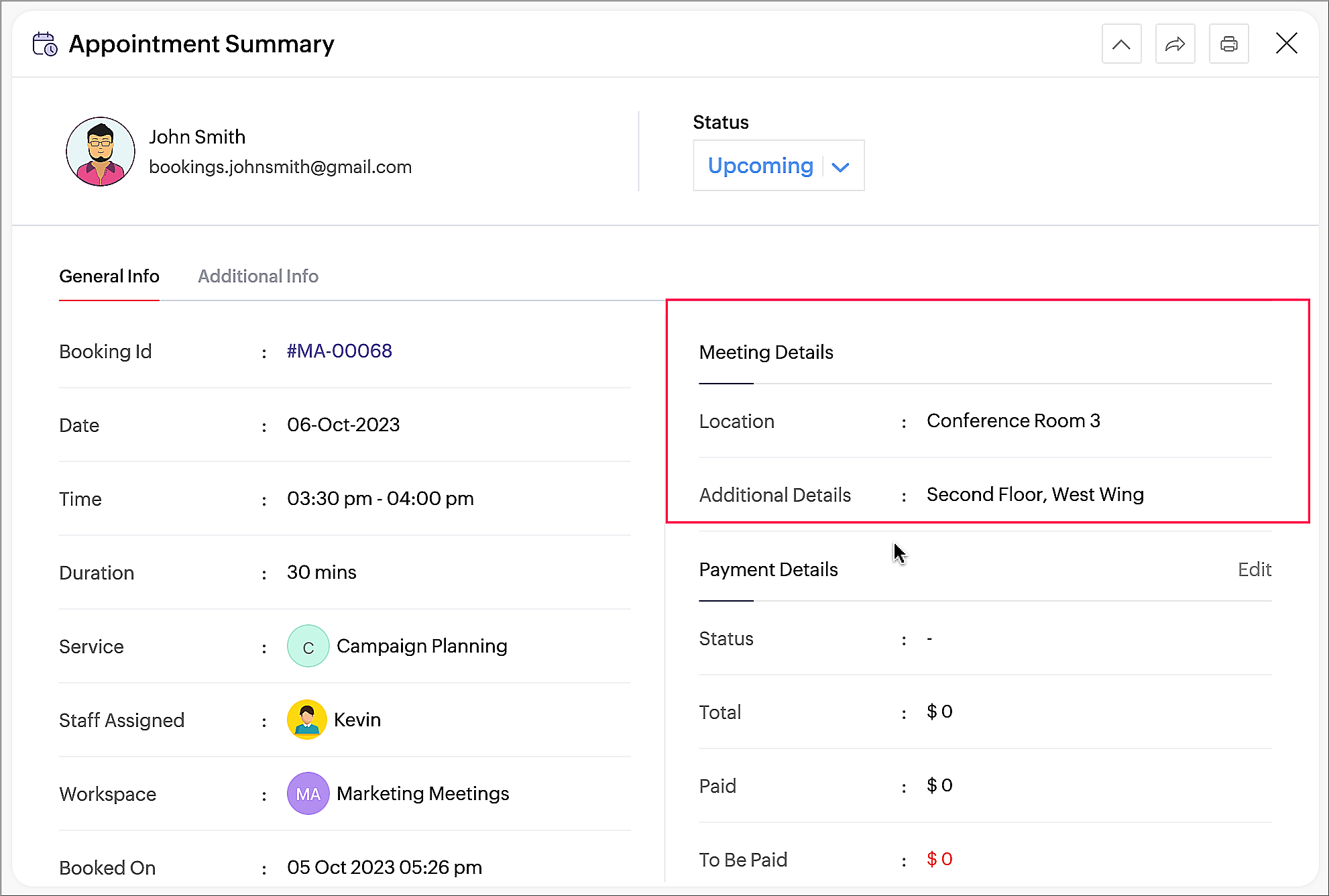Image resolution: width=1329 pixels, height=896 pixels.
Task: Click John Smith's profile avatar
Action: 101,152
